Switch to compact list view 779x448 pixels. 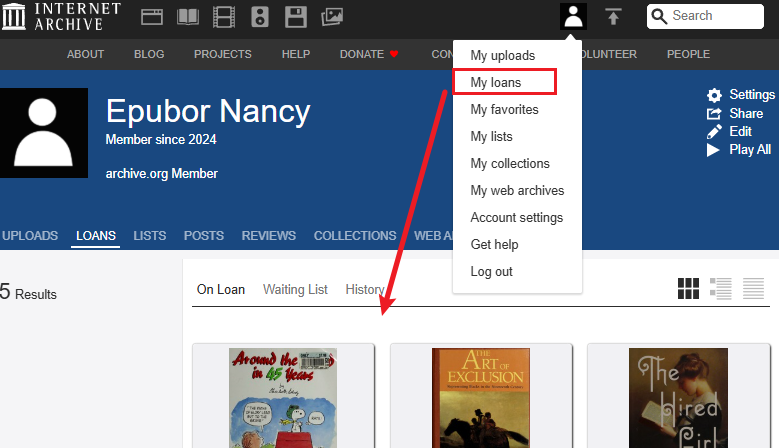(753, 289)
